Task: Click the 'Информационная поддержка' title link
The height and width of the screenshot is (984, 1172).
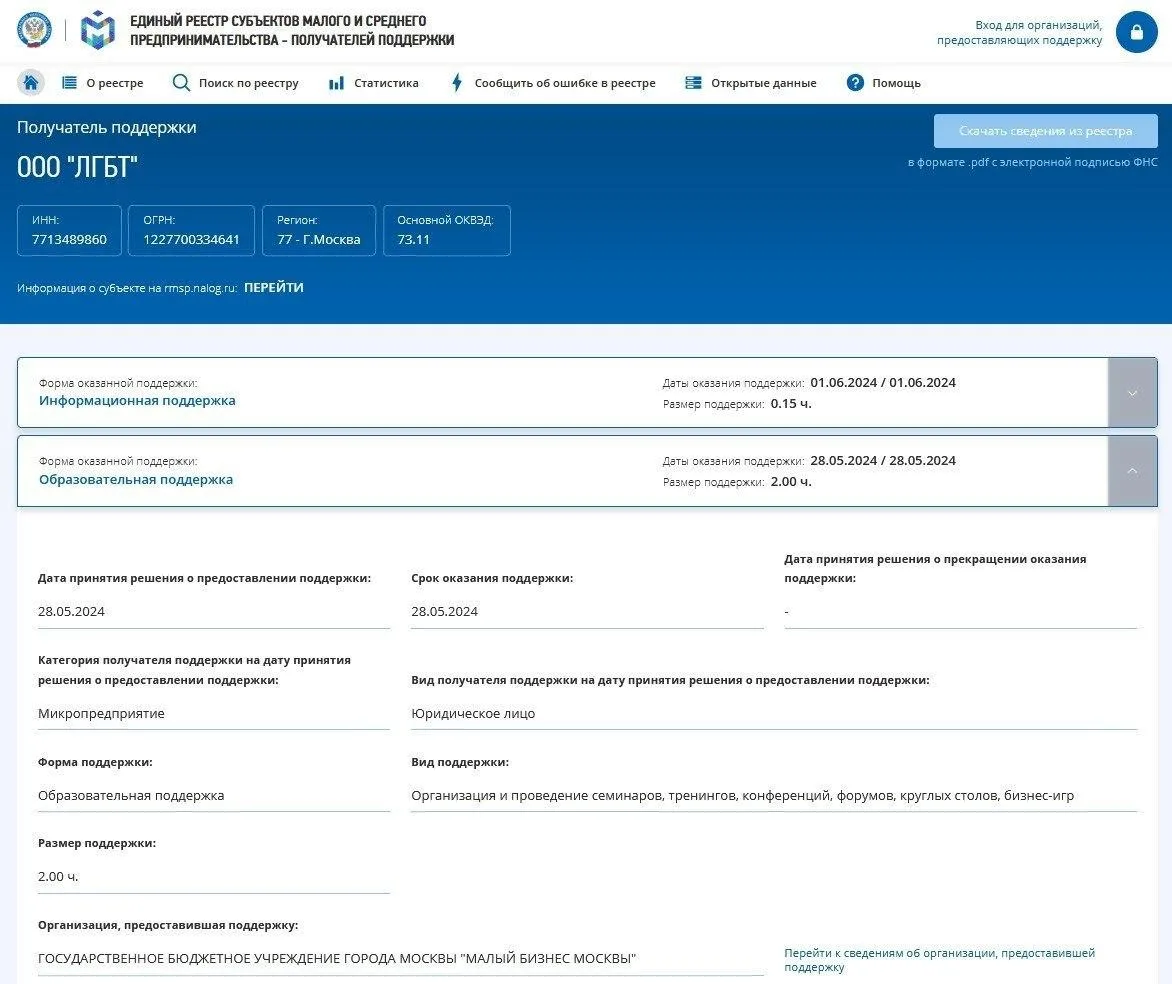Action: (137, 400)
